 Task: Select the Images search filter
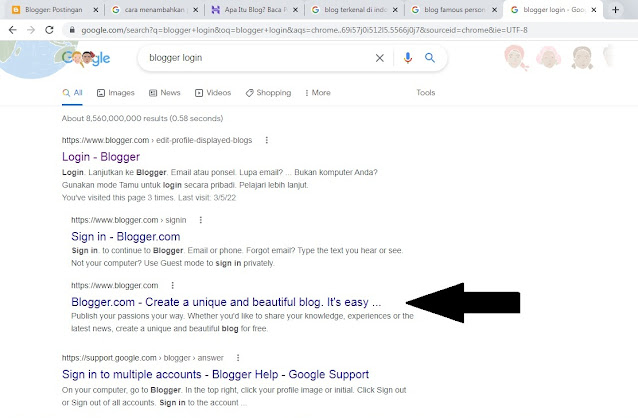(x=116, y=93)
